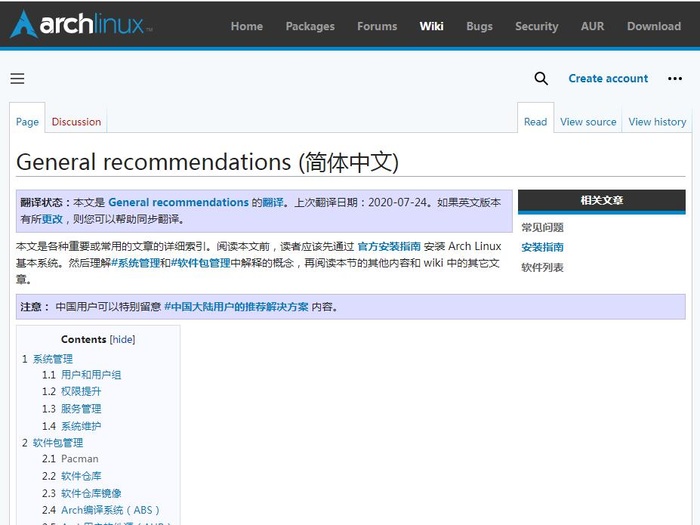
Task: Click the Arch Linux logo
Action: click(81, 24)
